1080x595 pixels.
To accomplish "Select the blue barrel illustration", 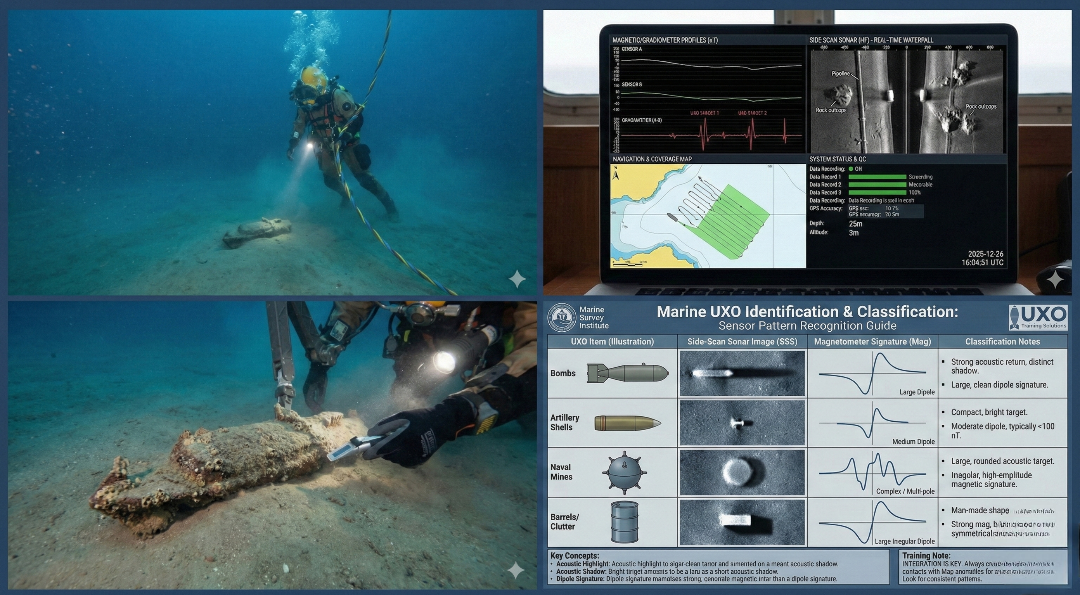I will (624, 522).
